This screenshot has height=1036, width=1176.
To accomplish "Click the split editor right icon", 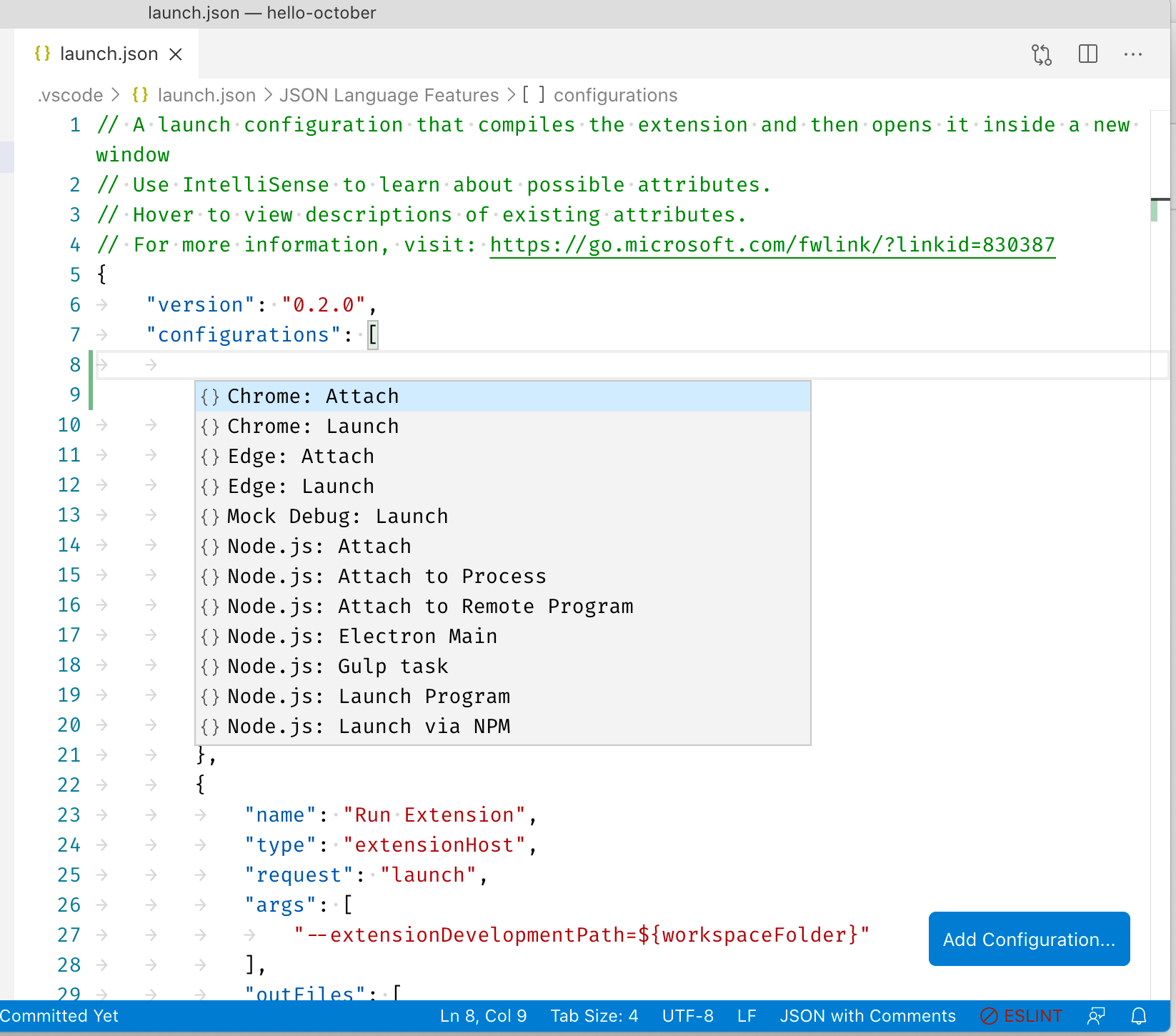I will [1088, 54].
